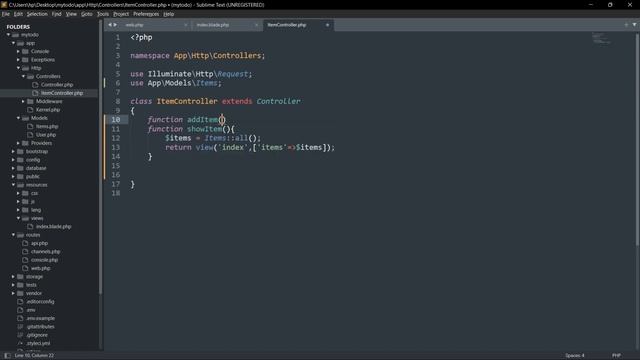The image size is (640, 360).
Task: Toggle the sidebar using status bar icon
Action: (x=7, y=356)
